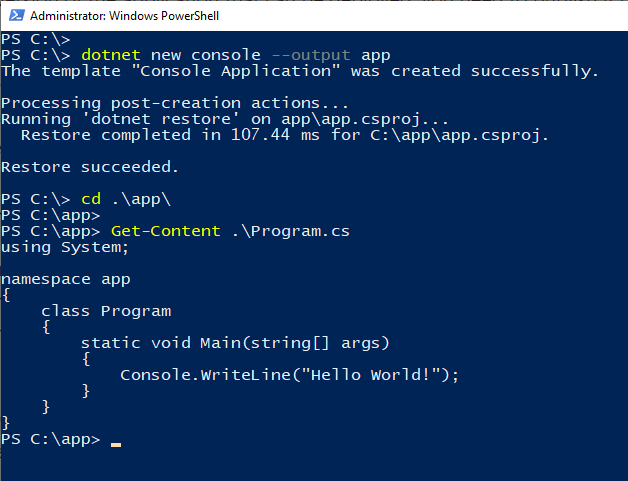Click the yellow 'Get-Content' command

165,231
